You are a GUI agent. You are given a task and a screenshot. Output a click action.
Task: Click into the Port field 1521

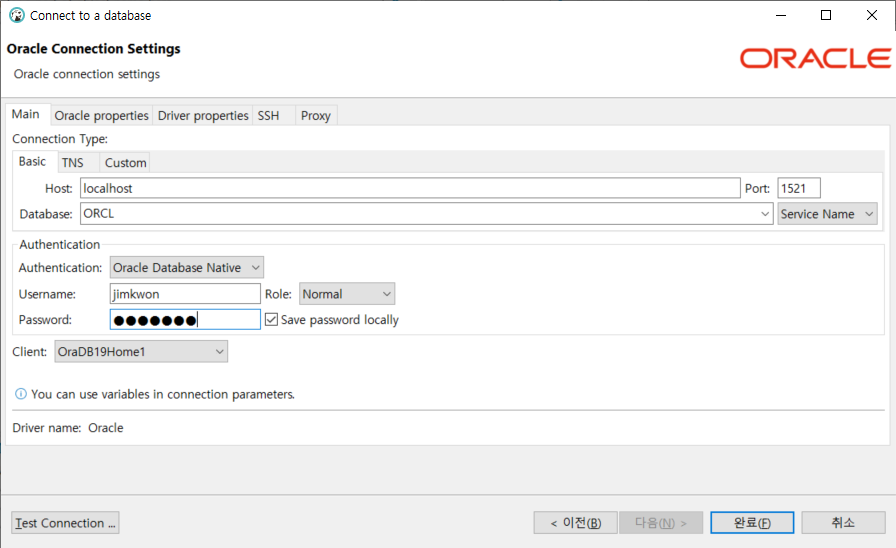pyautogui.click(x=799, y=188)
